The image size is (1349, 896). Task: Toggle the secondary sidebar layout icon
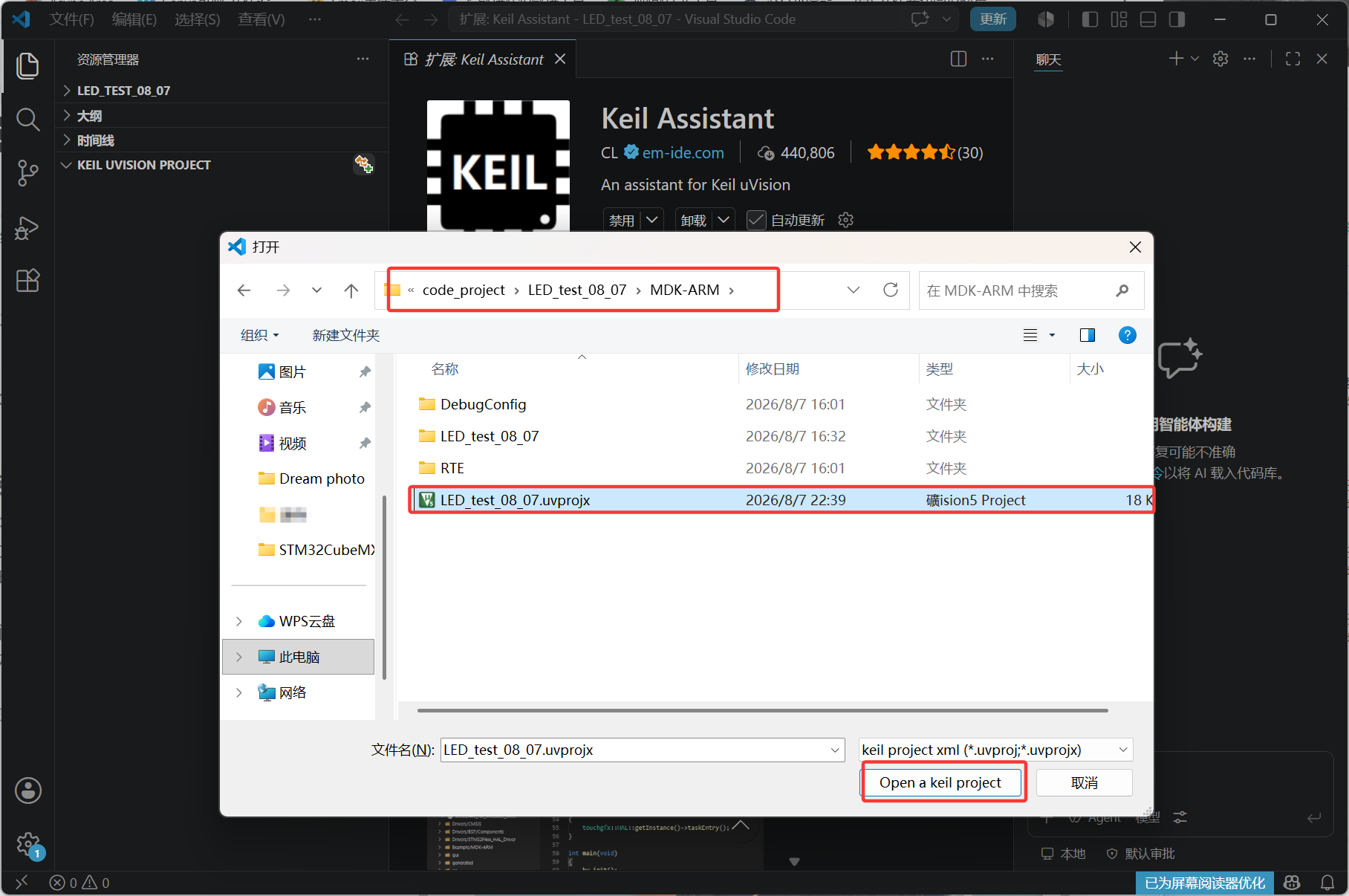click(1177, 19)
